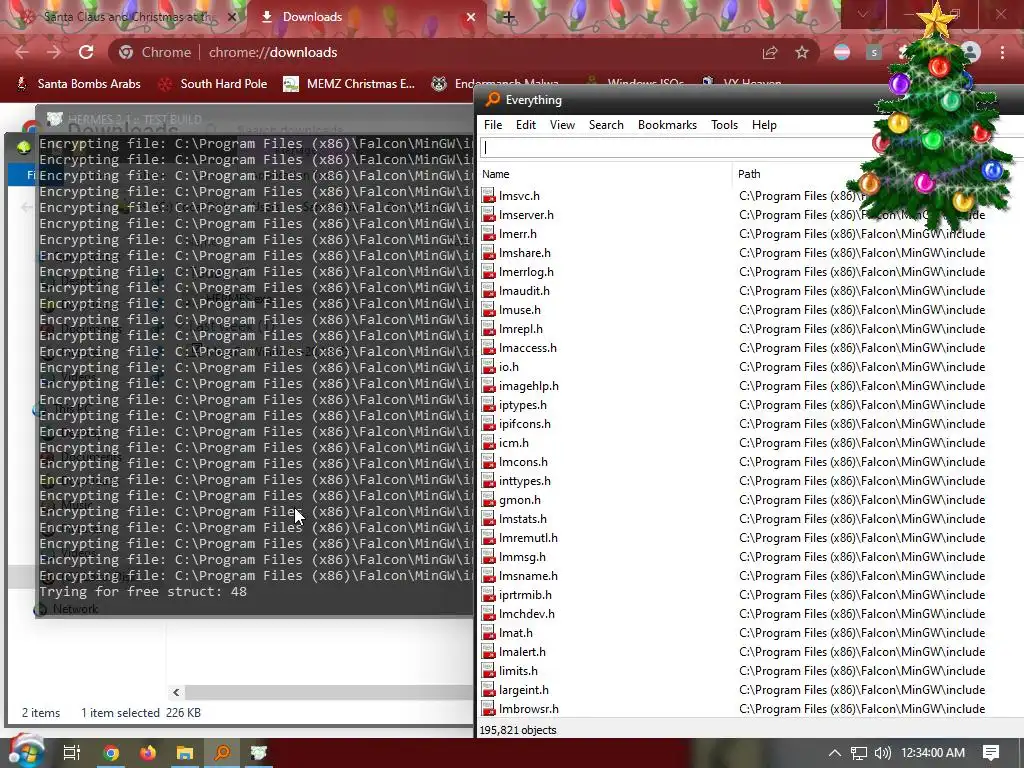Image resolution: width=1024 pixels, height=768 pixels.
Task: Click file name gmon.h
Action: point(519,500)
